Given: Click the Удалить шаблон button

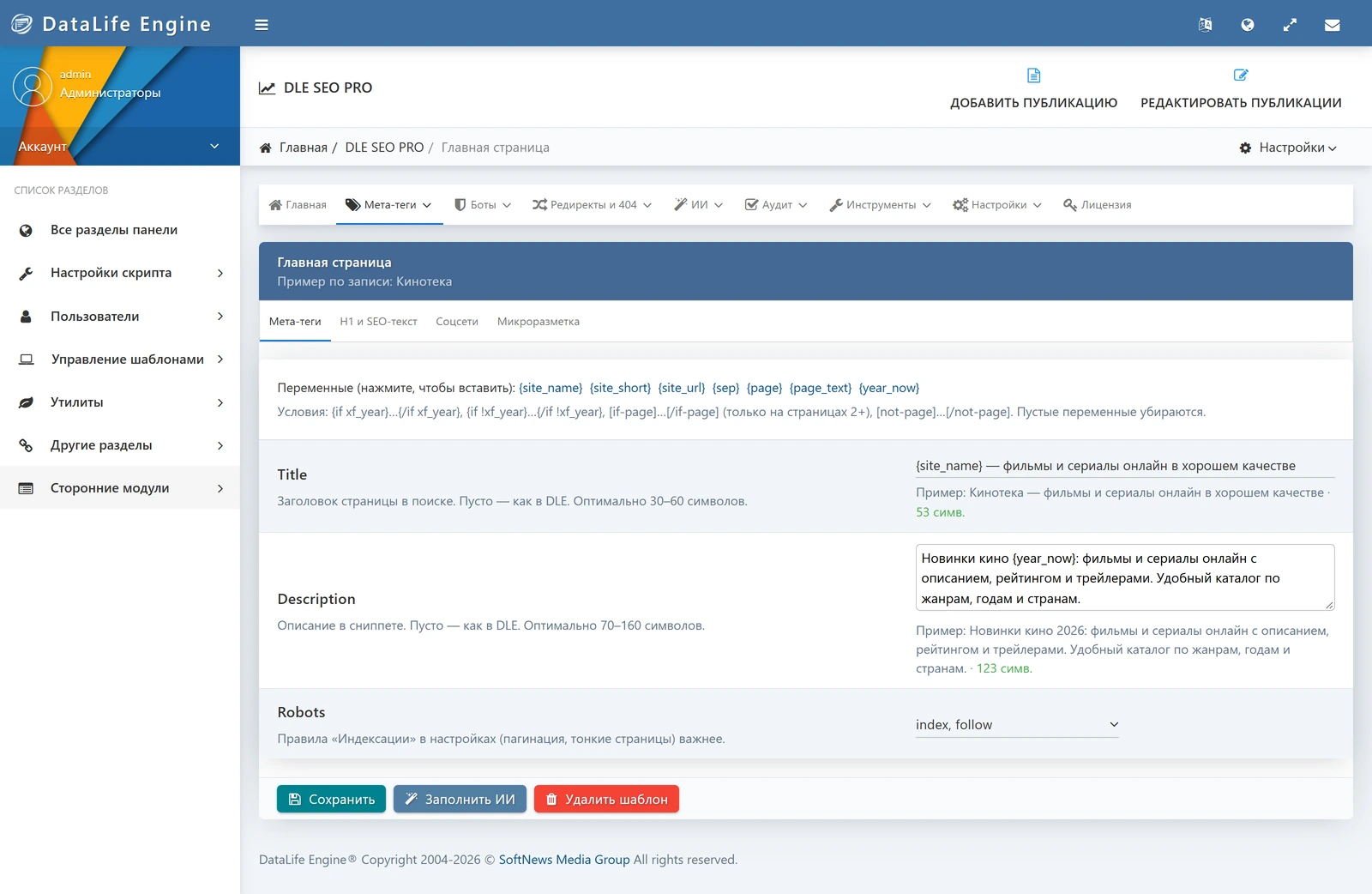Looking at the screenshot, I should (606, 799).
